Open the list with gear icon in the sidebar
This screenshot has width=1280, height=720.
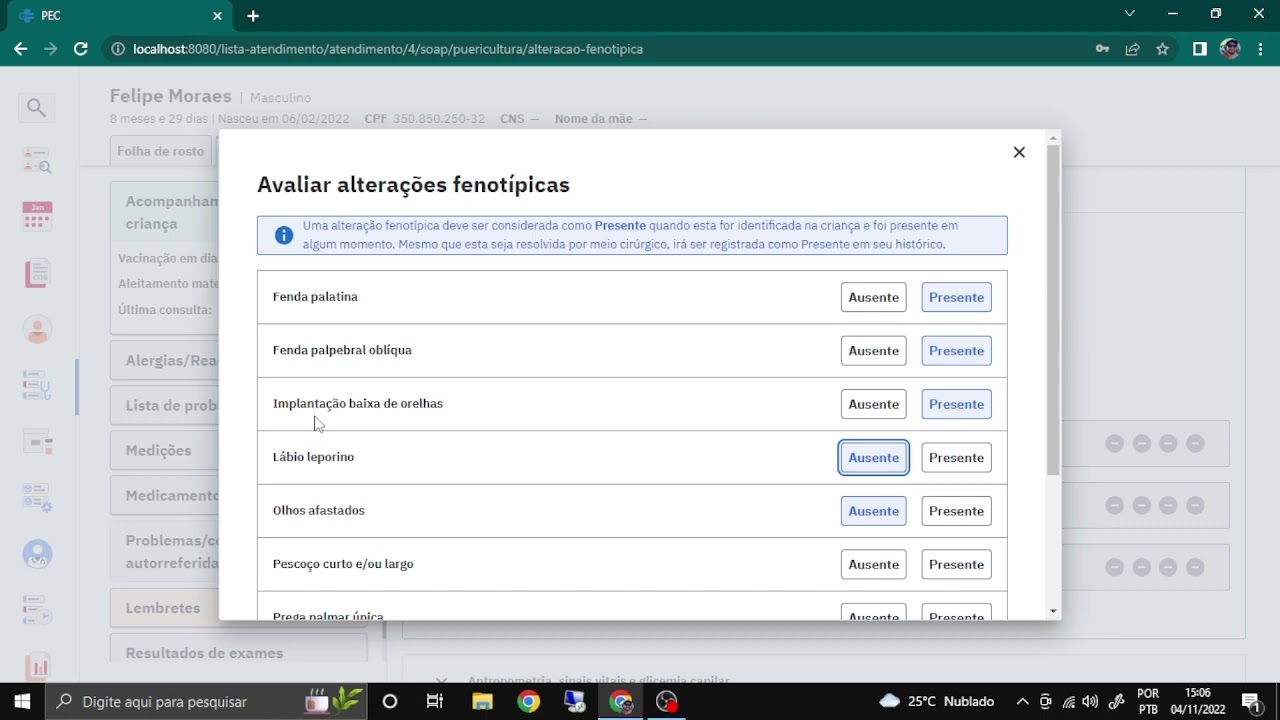37,497
